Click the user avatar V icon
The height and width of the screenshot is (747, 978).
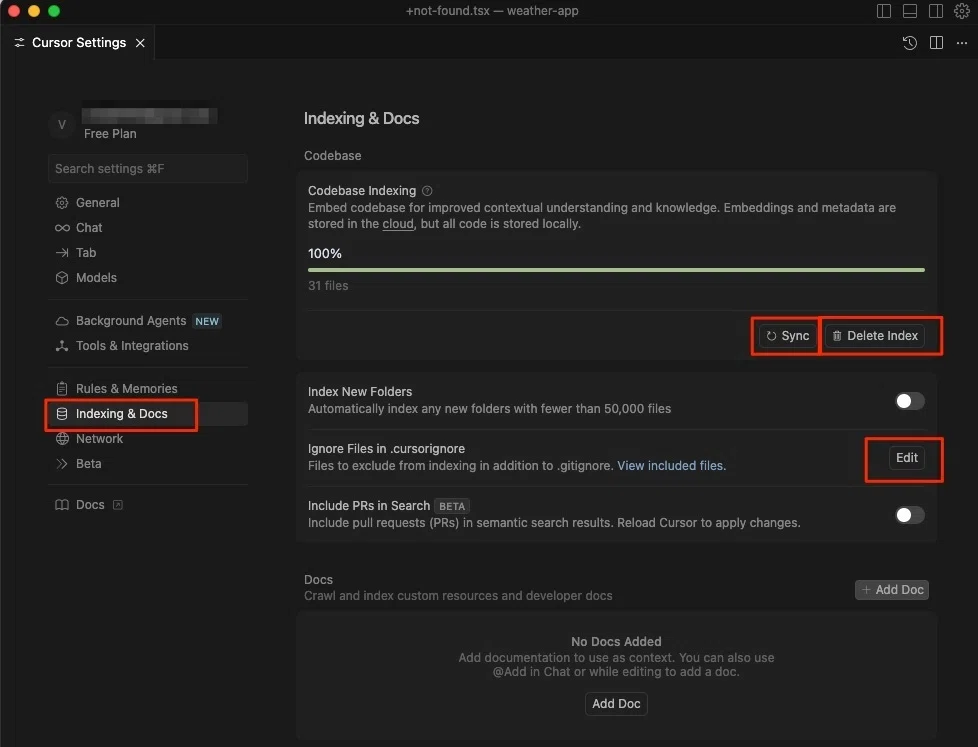[x=62, y=124]
